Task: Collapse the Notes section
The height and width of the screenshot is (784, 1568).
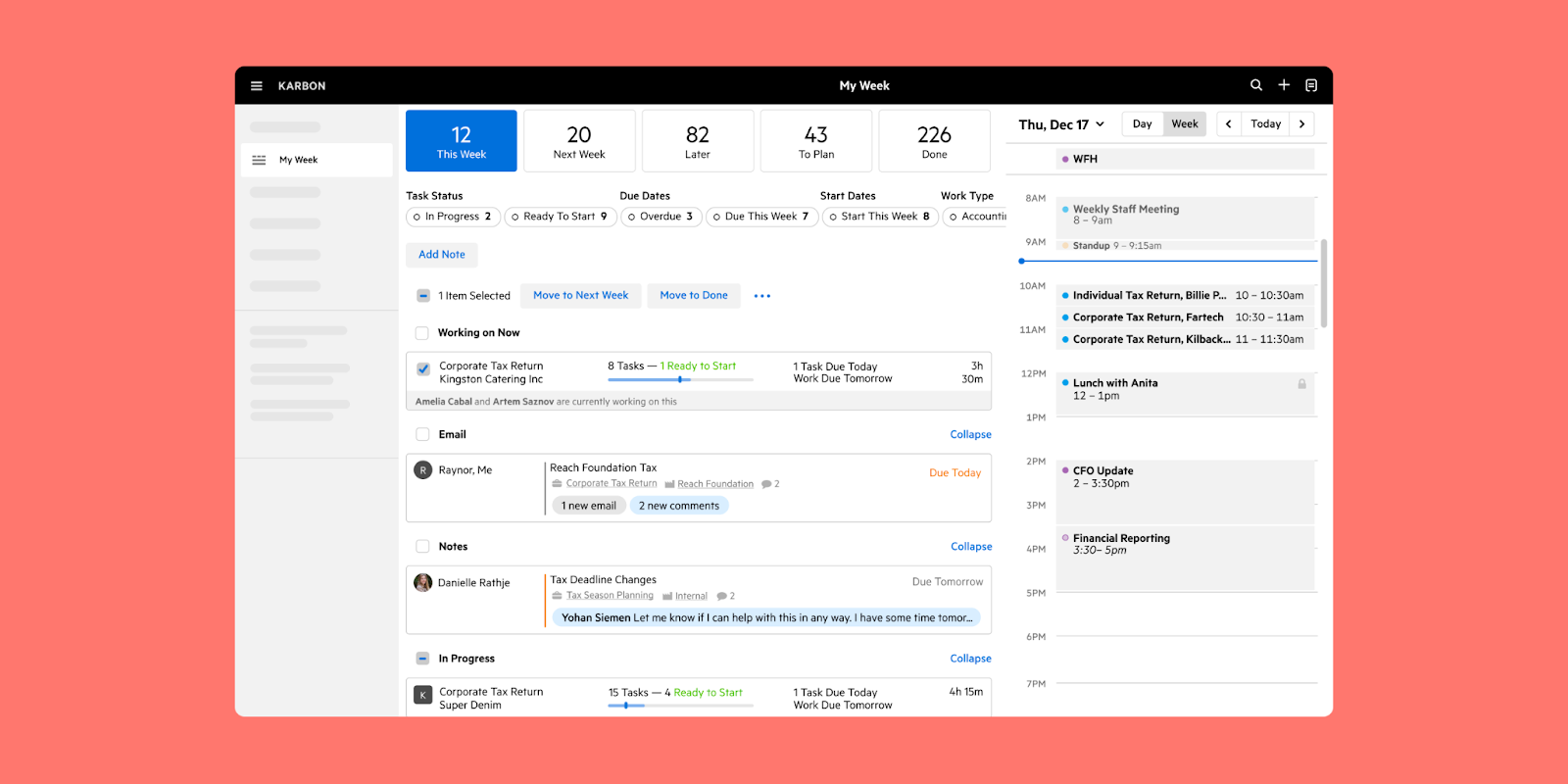Action: tap(971, 547)
